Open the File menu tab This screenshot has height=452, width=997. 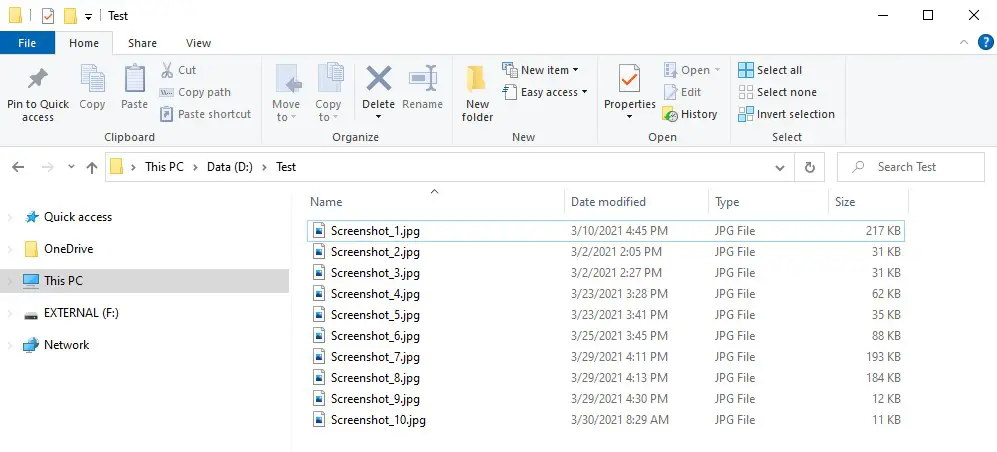pyautogui.click(x=27, y=43)
